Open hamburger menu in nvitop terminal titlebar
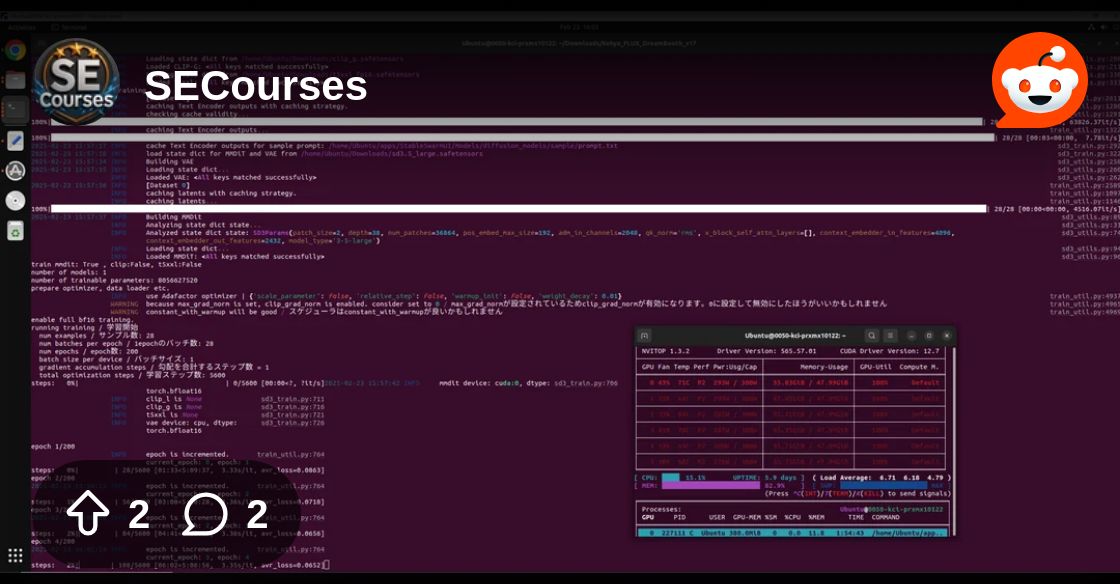 pyautogui.click(x=890, y=335)
